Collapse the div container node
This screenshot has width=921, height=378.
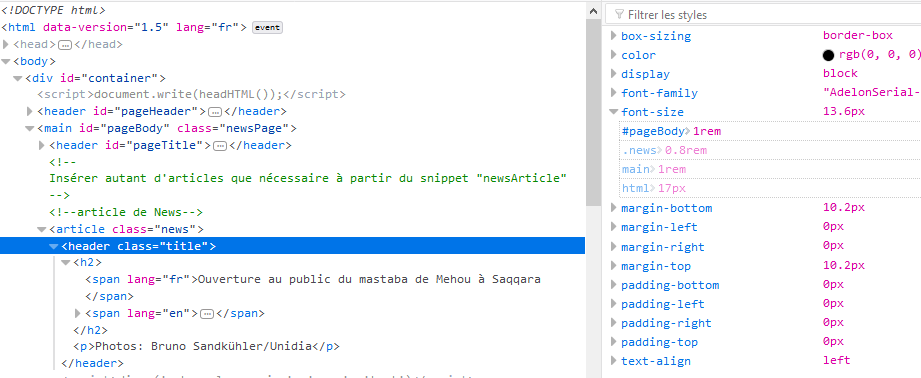click(x=18, y=78)
